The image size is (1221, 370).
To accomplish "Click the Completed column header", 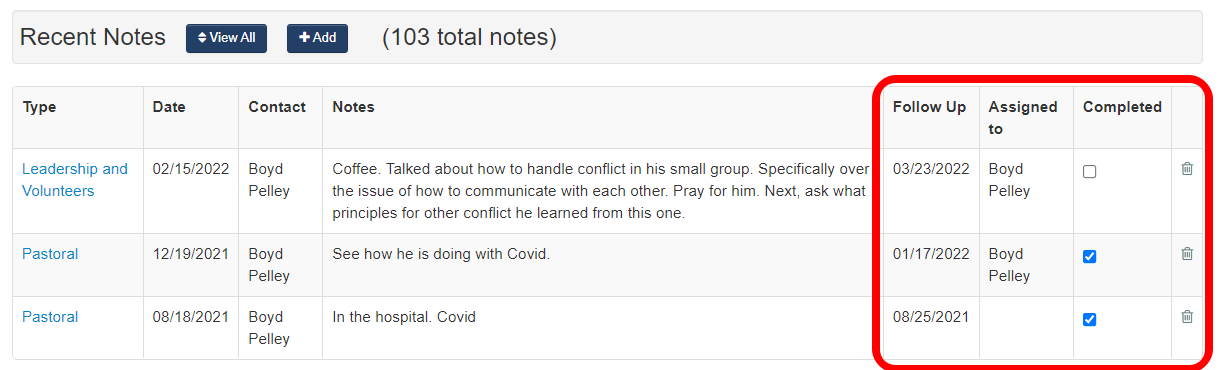I will click(1122, 107).
